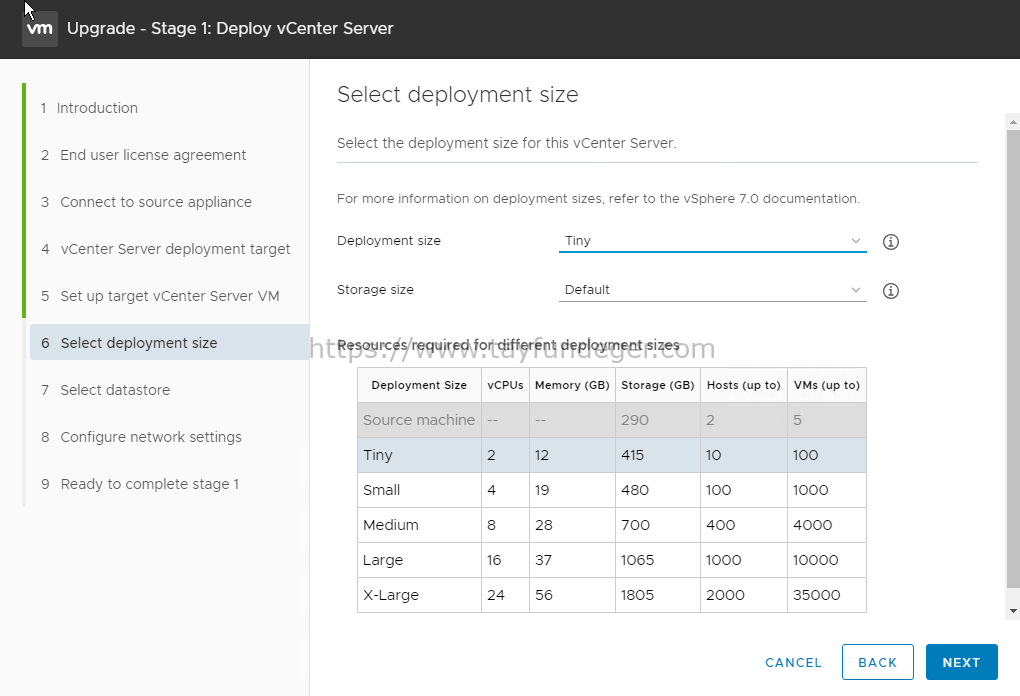The image size is (1020, 696).
Task: Click storage value 290 in Source machine row
Action: 635,420
